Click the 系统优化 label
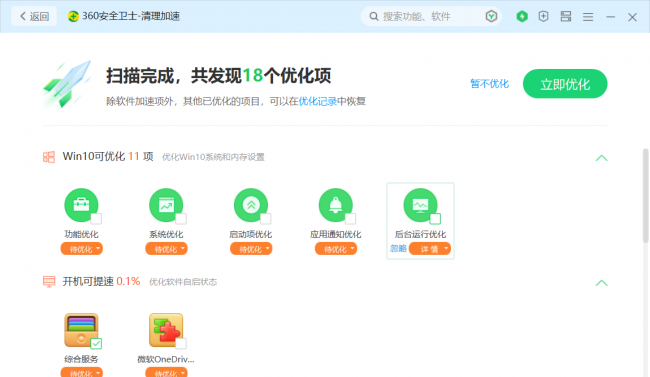Image resolution: width=650 pixels, height=377 pixels. tap(166, 234)
